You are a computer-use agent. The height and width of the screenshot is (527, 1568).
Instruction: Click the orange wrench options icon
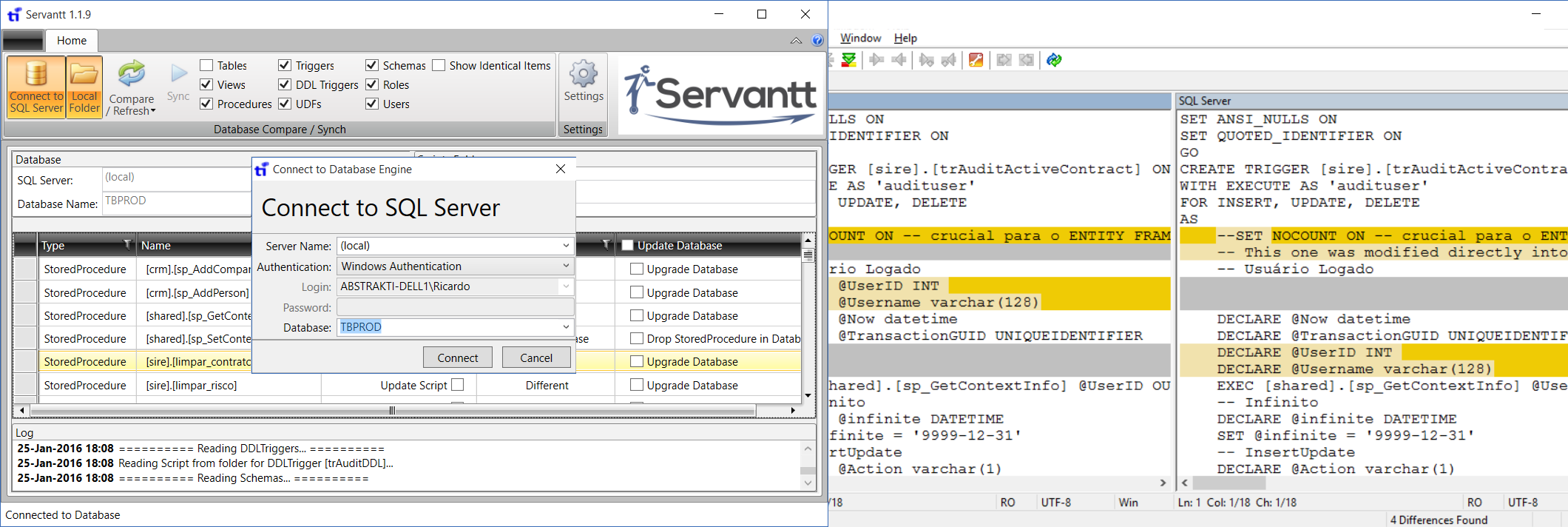click(976, 60)
